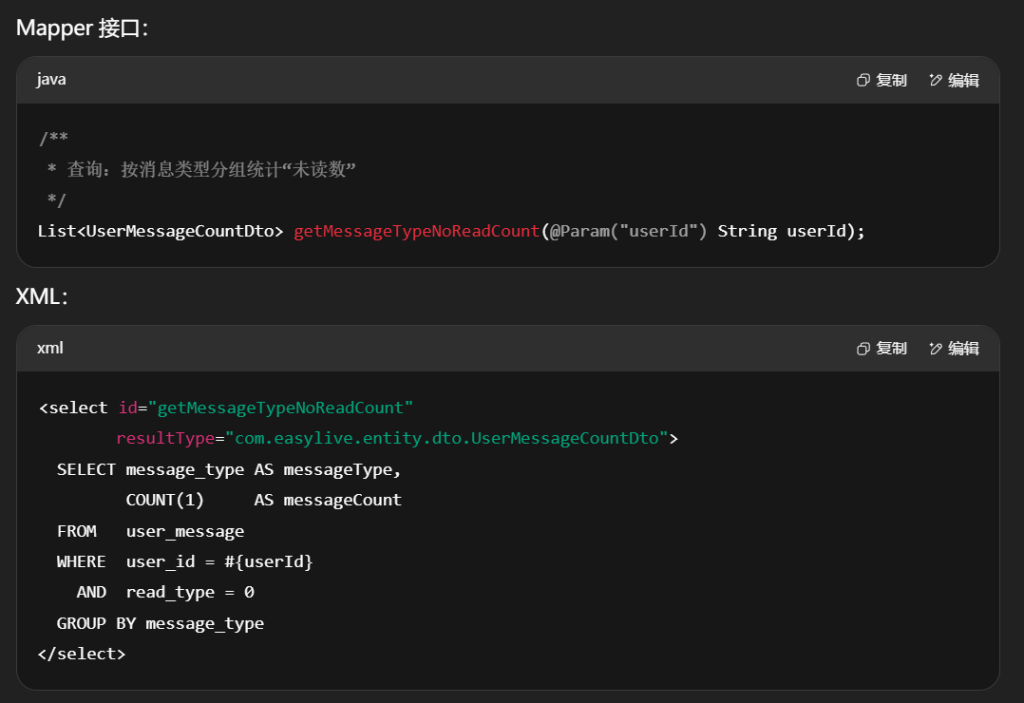This screenshot has height=703, width=1024.
Task: Click the green resultType value string
Action: (446, 438)
